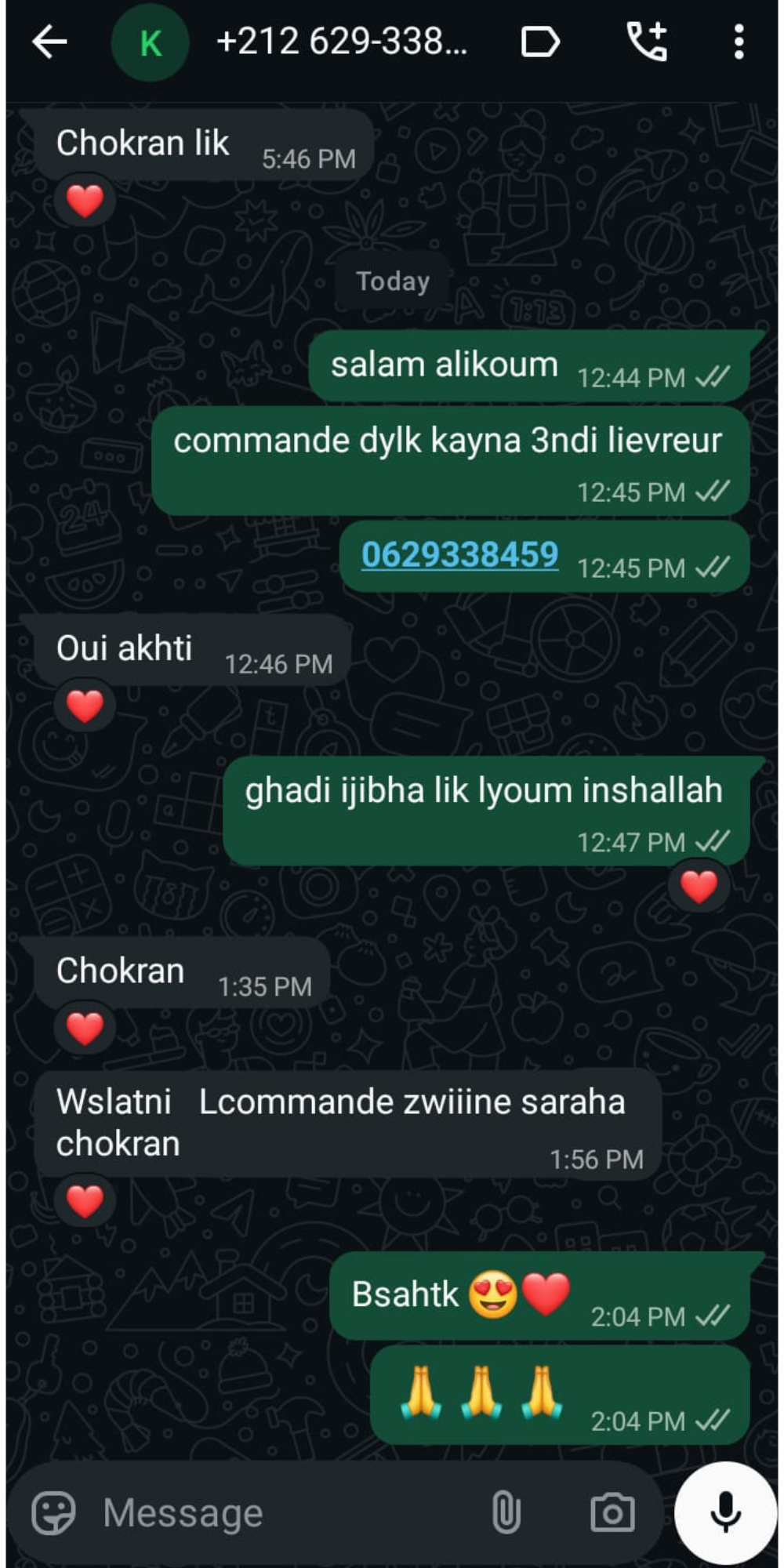Tap heart reaction on ghadi ijibha message

[x=699, y=887]
